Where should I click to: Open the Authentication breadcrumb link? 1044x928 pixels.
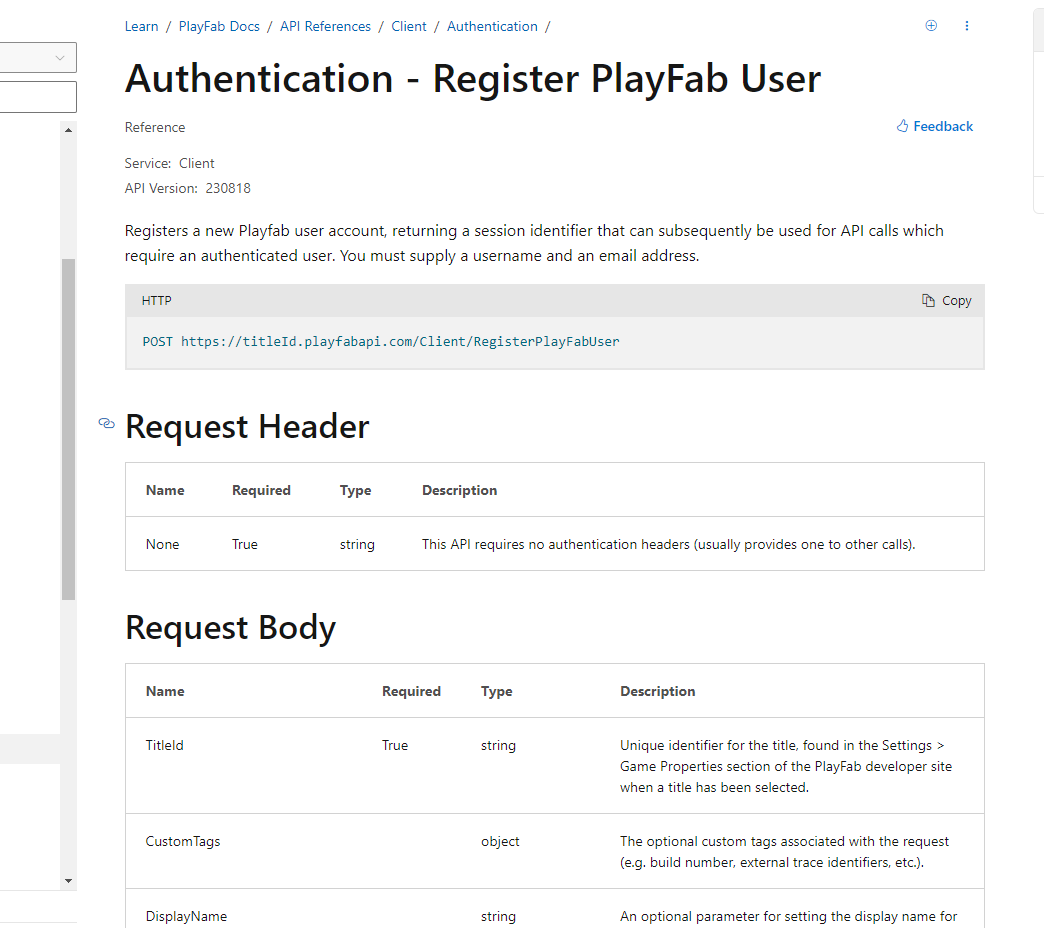pyautogui.click(x=492, y=27)
